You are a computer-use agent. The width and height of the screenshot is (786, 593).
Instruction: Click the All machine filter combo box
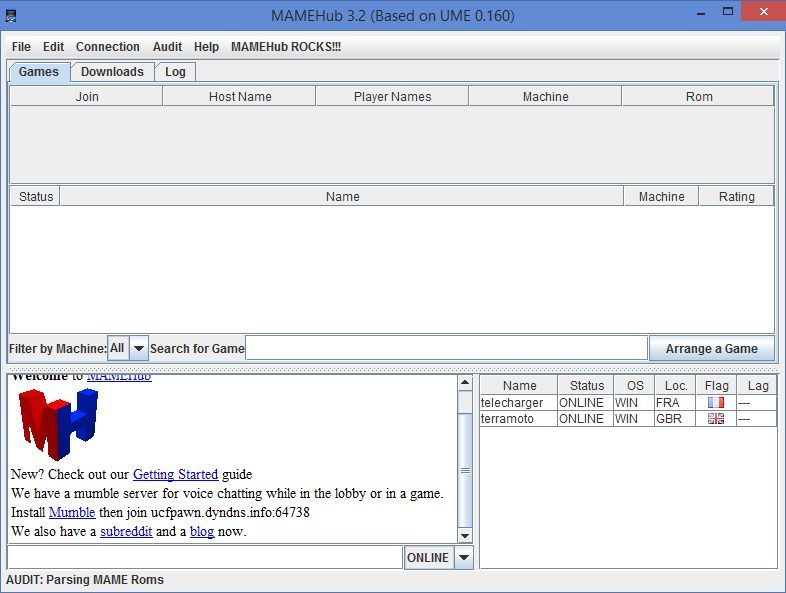128,348
